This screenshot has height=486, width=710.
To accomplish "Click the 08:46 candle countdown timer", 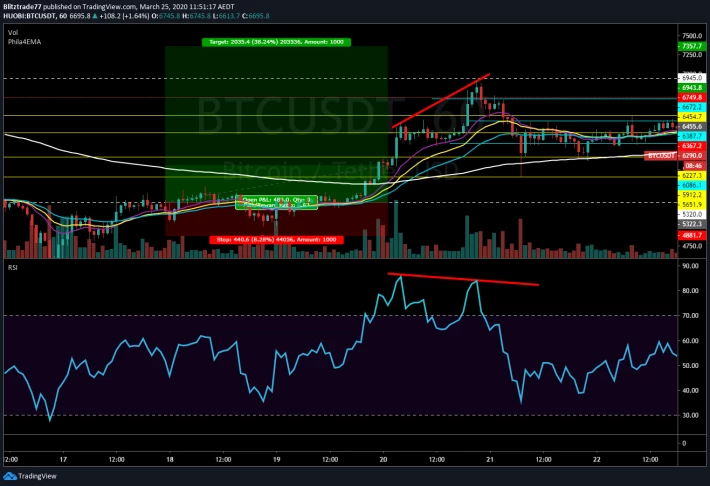I will [691, 166].
